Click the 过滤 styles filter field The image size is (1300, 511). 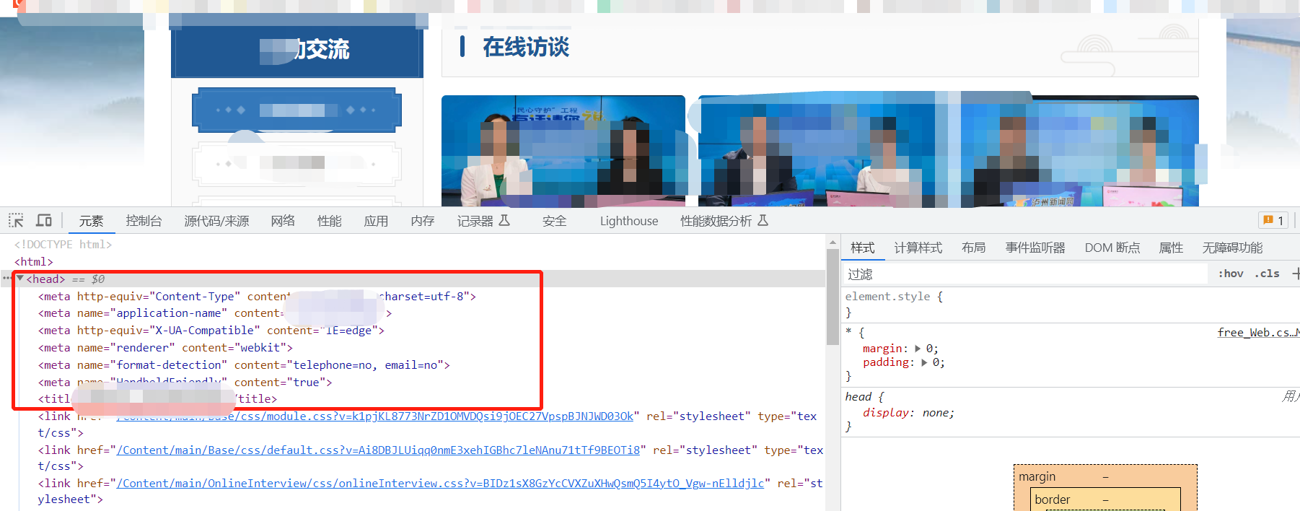1020,273
